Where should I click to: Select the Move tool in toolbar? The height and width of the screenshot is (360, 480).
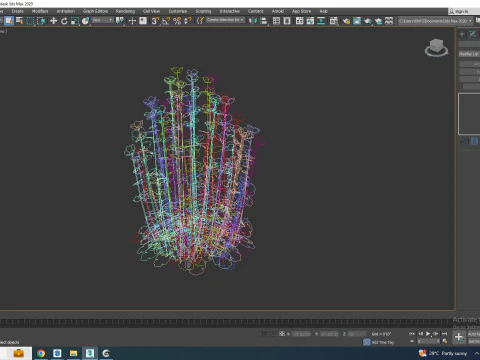tap(53, 21)
